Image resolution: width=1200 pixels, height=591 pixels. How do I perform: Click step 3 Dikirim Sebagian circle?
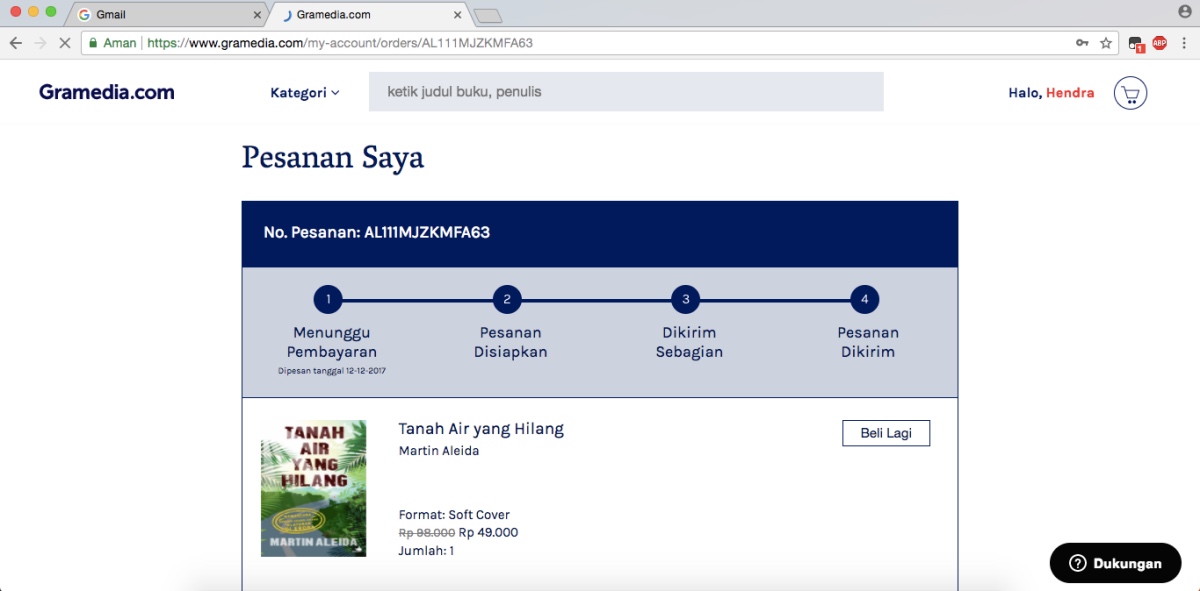tap(686, 299)
